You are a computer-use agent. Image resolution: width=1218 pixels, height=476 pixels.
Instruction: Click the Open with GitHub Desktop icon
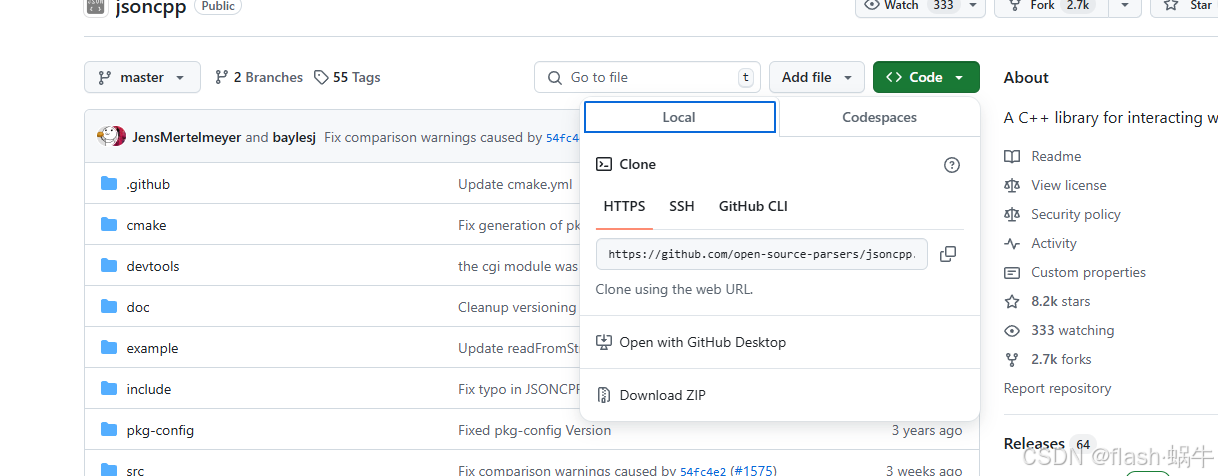pyautogui.click(x=604, y=342)
